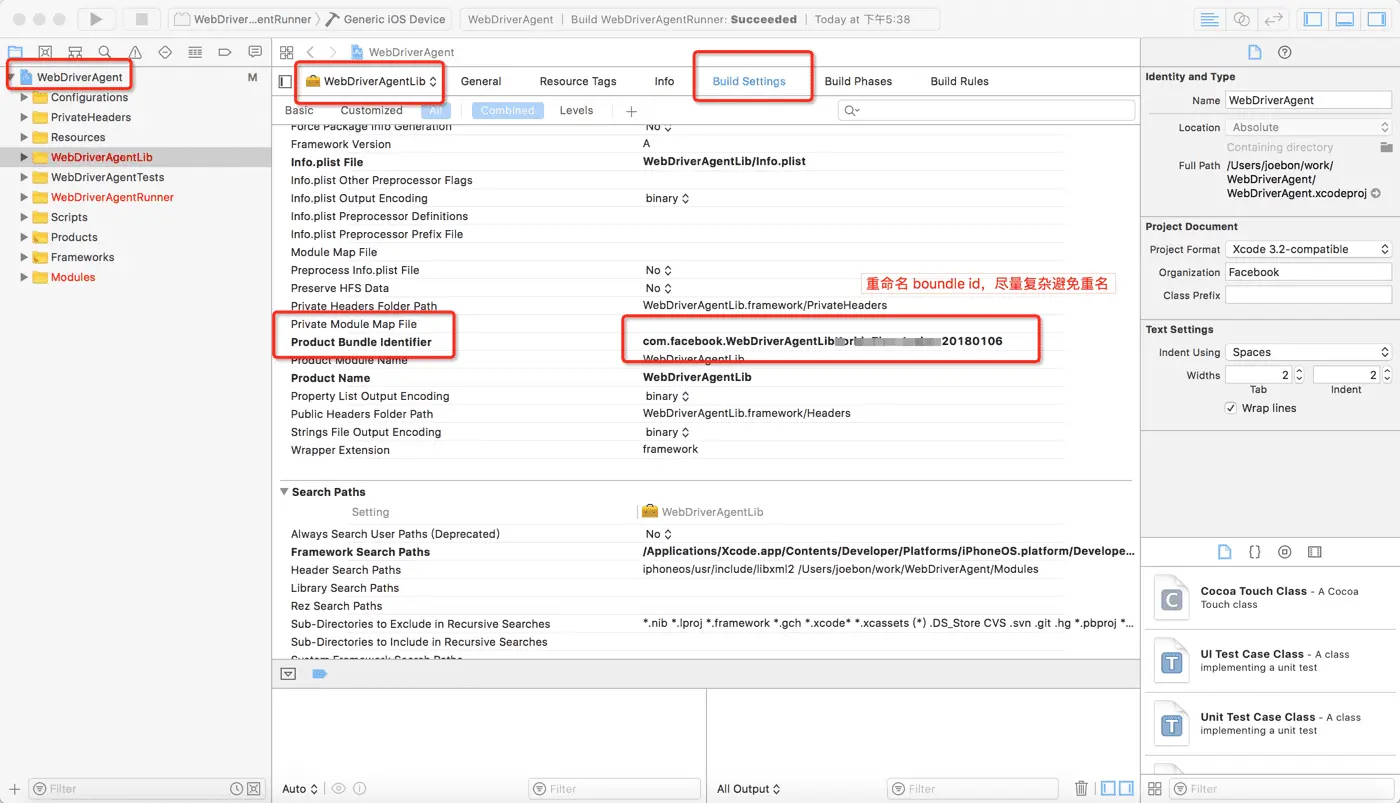The image size is (1400, 803).
Task: Select the Customized filter
Action: coord(371,111)
